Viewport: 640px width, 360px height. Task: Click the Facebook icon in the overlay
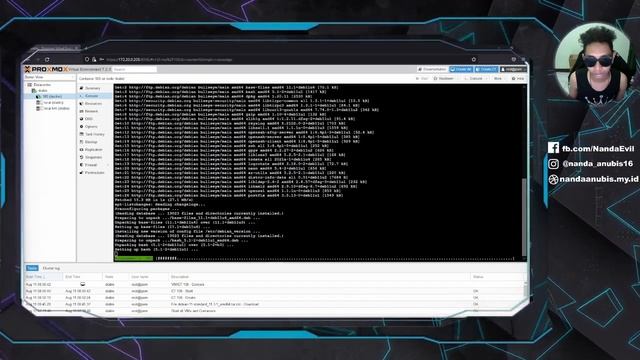(553, 148)
